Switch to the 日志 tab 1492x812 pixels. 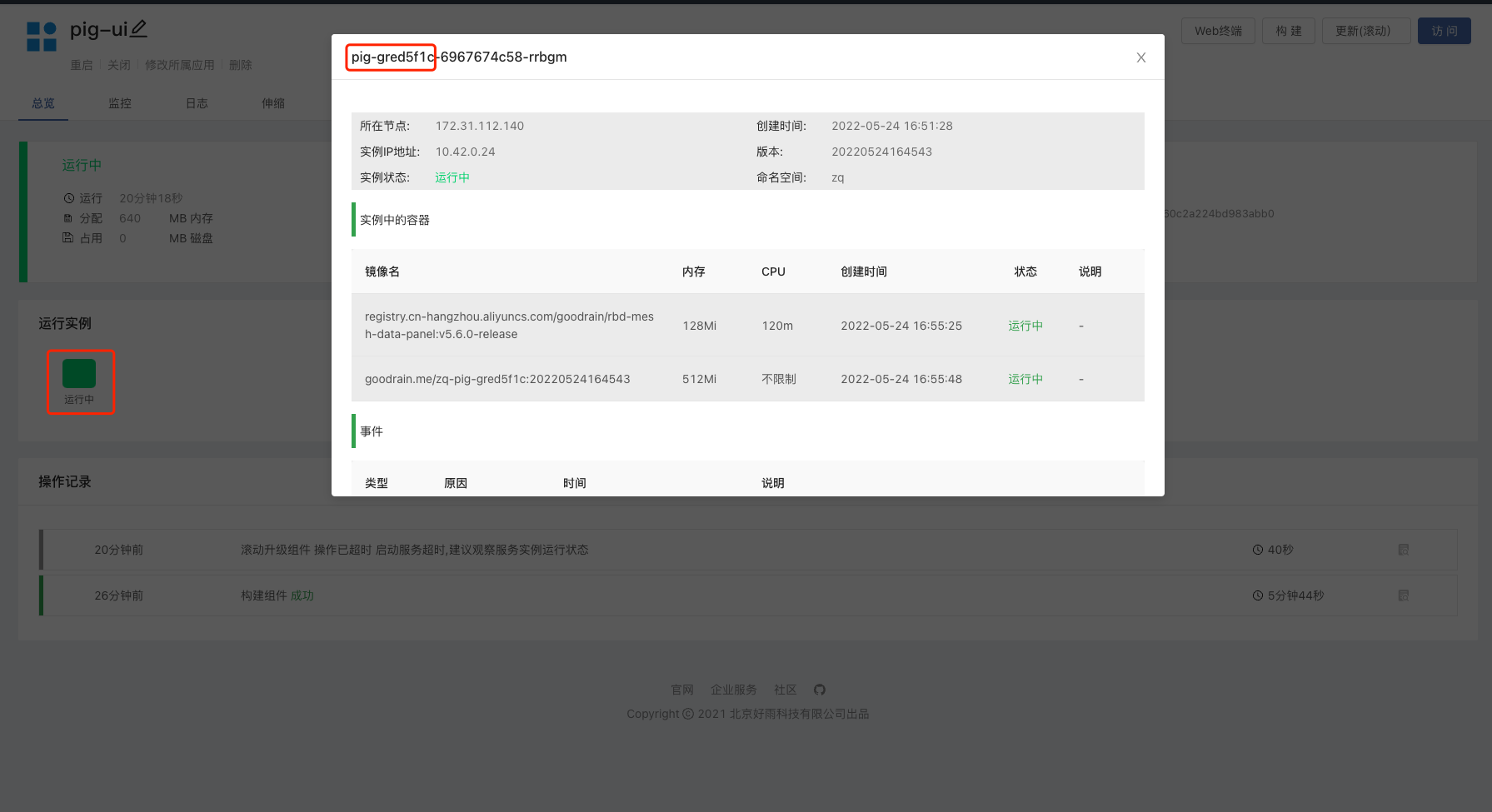click(x=197, y=103)
